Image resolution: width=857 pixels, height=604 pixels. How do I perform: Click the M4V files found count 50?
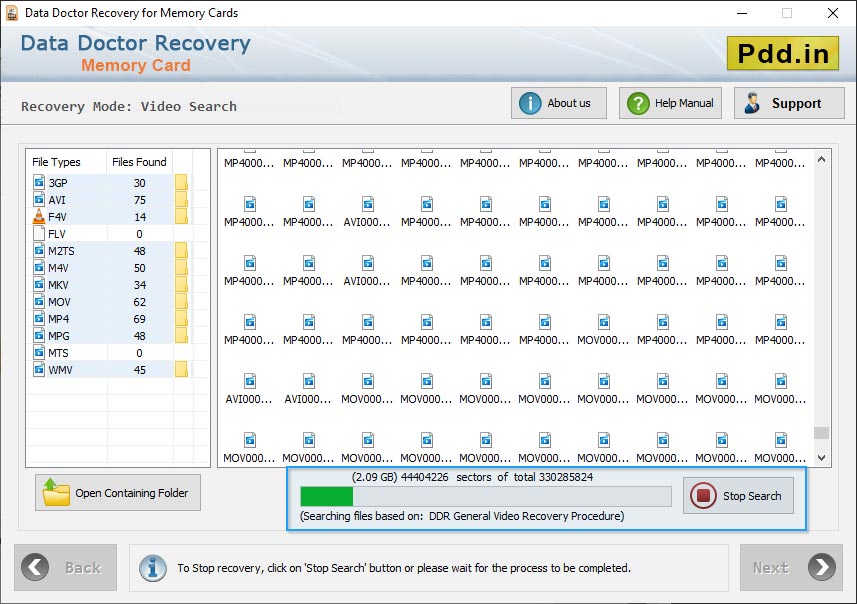(140, 268)
